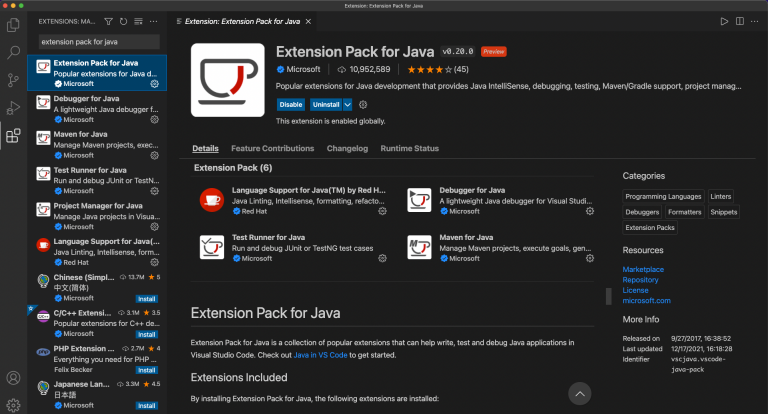Image resolution: width=768 pixels, height=414 pixels.
Task: Disable the Extension Pack for Java
Action: 291,104
